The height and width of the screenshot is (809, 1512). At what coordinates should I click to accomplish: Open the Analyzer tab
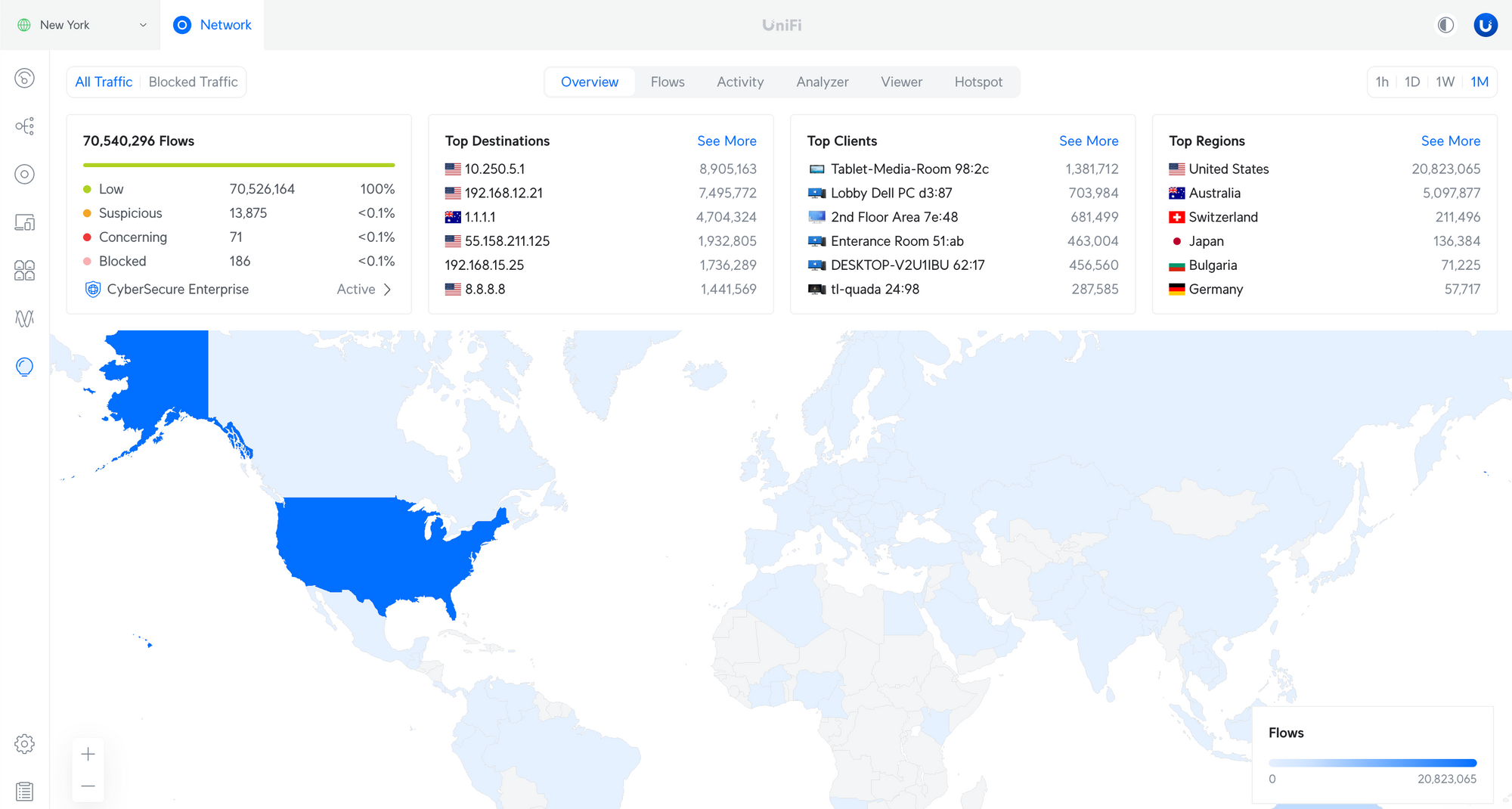[822, 82]
